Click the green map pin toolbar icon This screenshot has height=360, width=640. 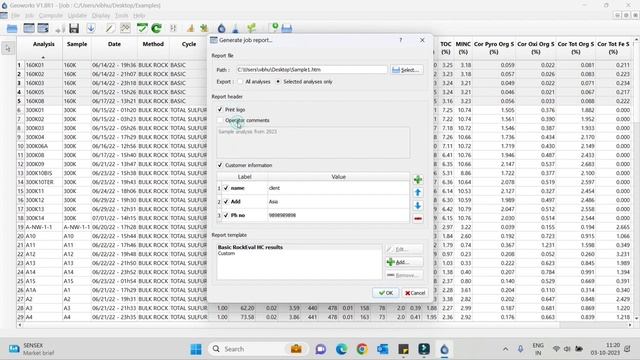click(275, 27)
